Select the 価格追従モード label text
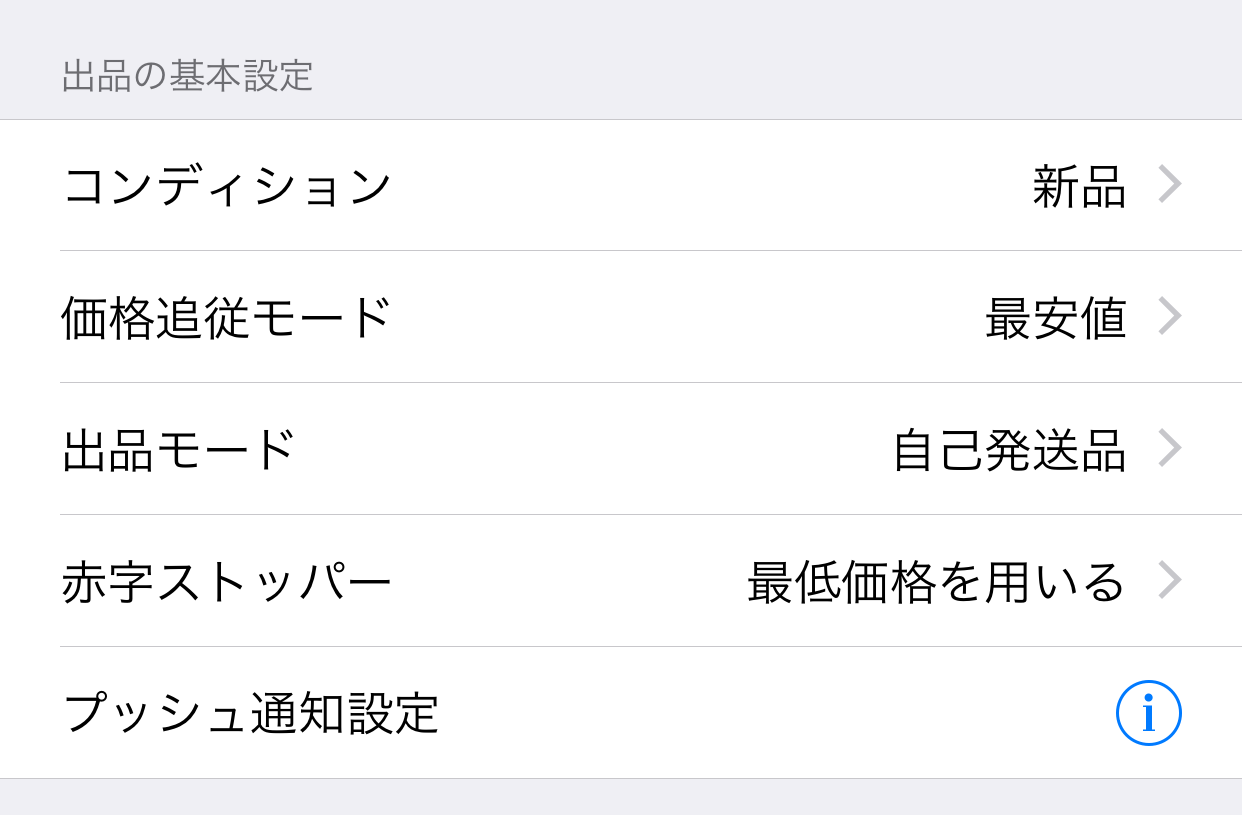Viewport: 1242px width, 815px height. [226, 318]
